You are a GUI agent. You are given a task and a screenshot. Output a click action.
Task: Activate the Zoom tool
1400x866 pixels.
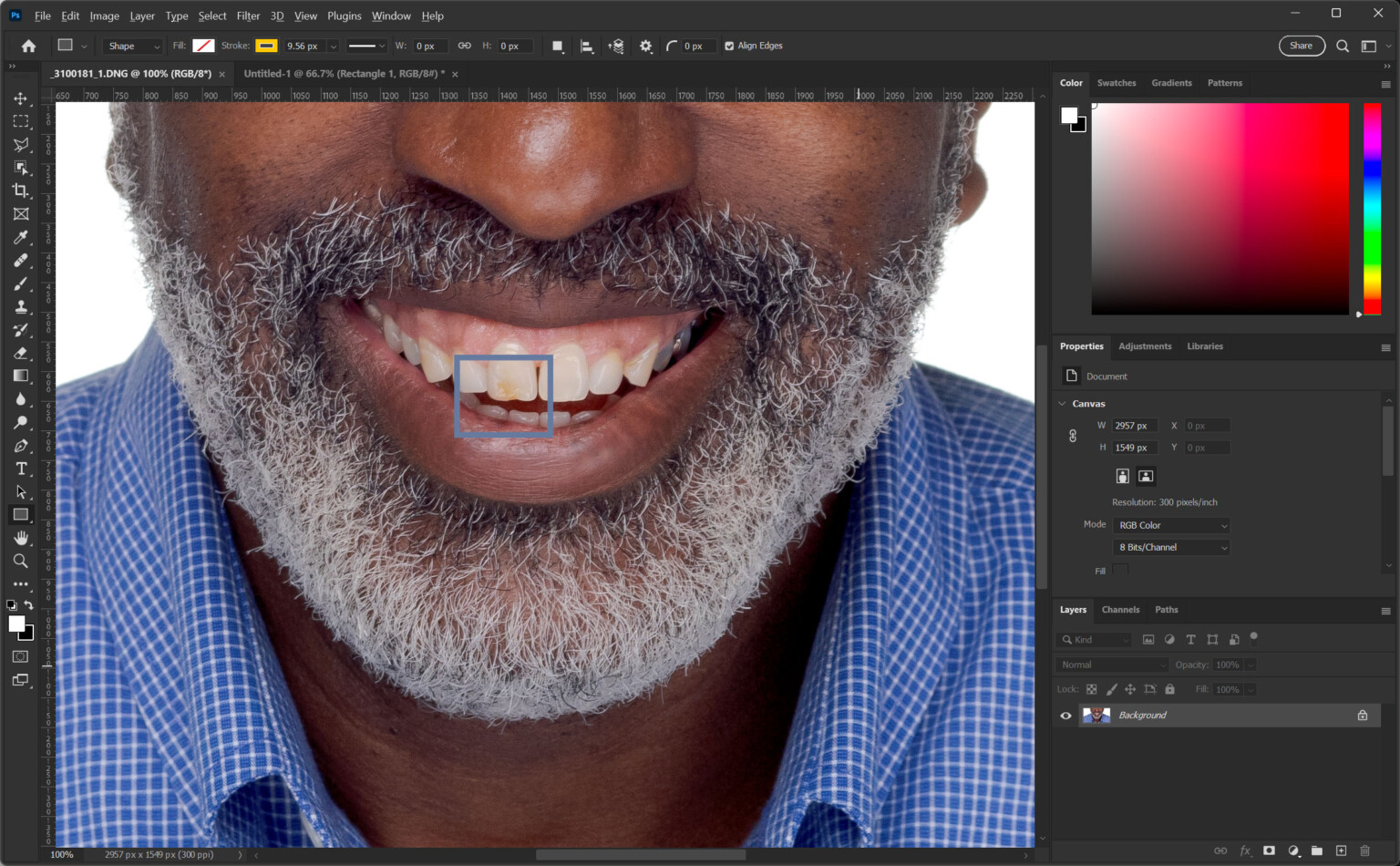(x=21, y=561)
